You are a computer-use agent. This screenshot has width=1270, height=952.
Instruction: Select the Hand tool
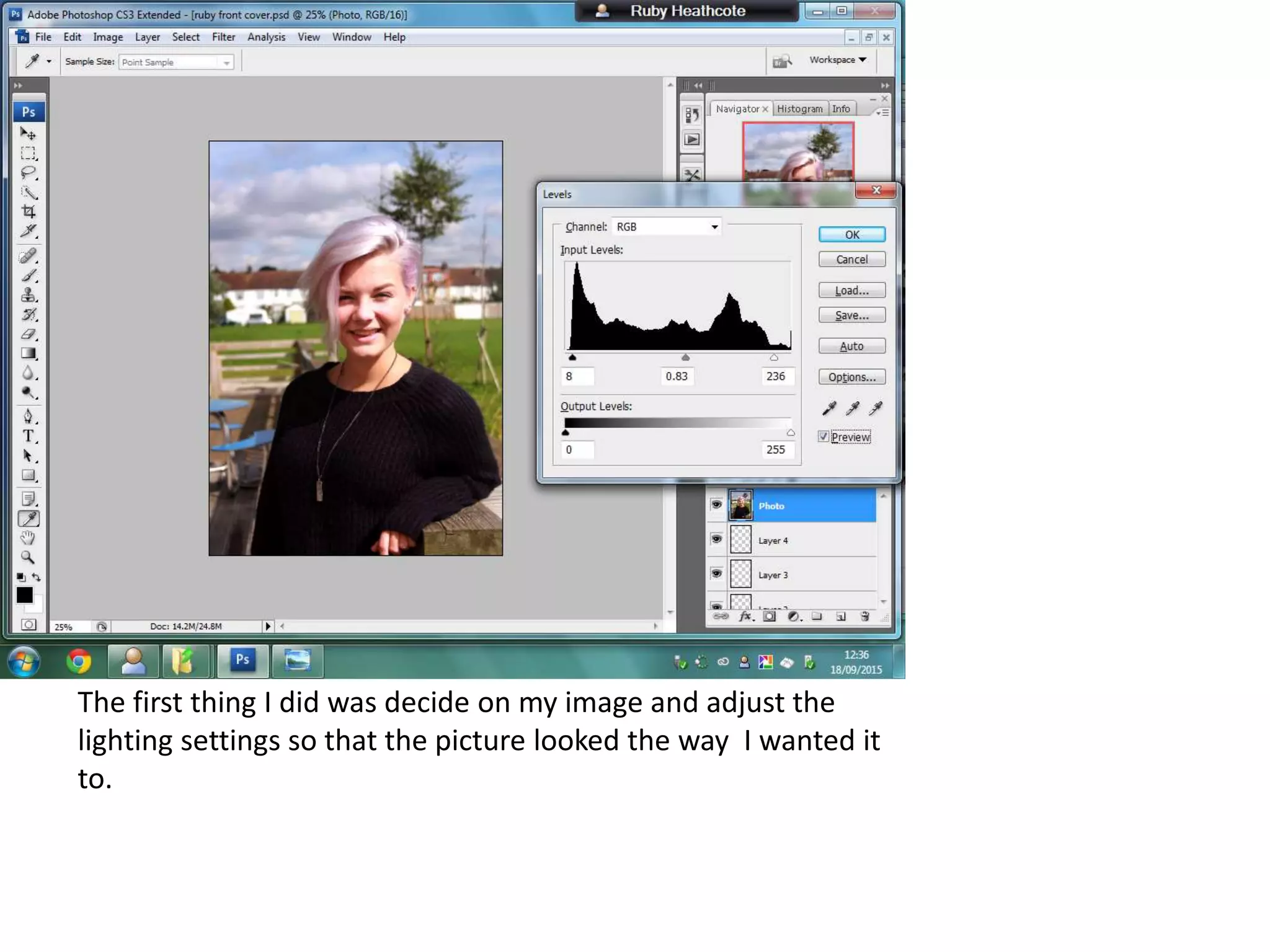pos(28,537)
